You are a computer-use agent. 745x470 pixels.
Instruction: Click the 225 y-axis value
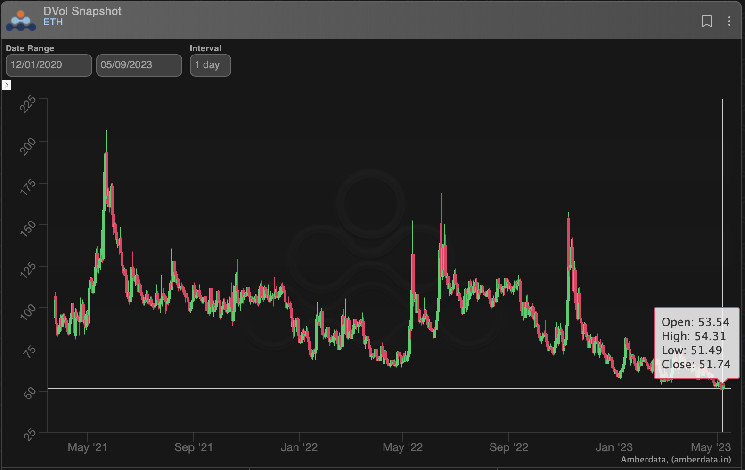[x=28, y=104]
